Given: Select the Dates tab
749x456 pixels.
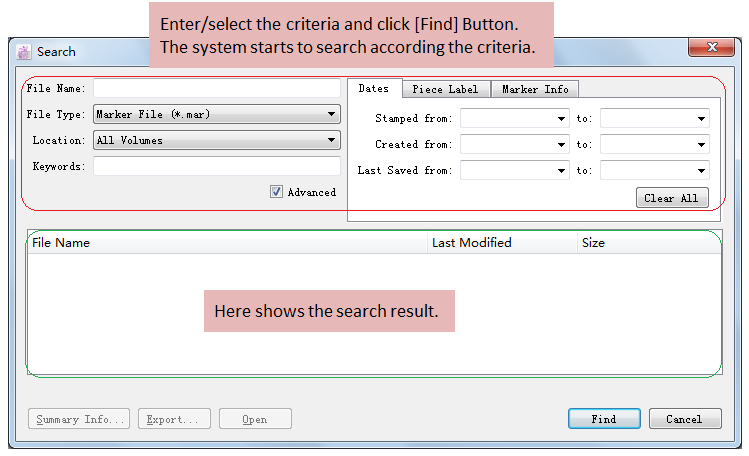Looking at the screenshot, I should tap(374, 88).
